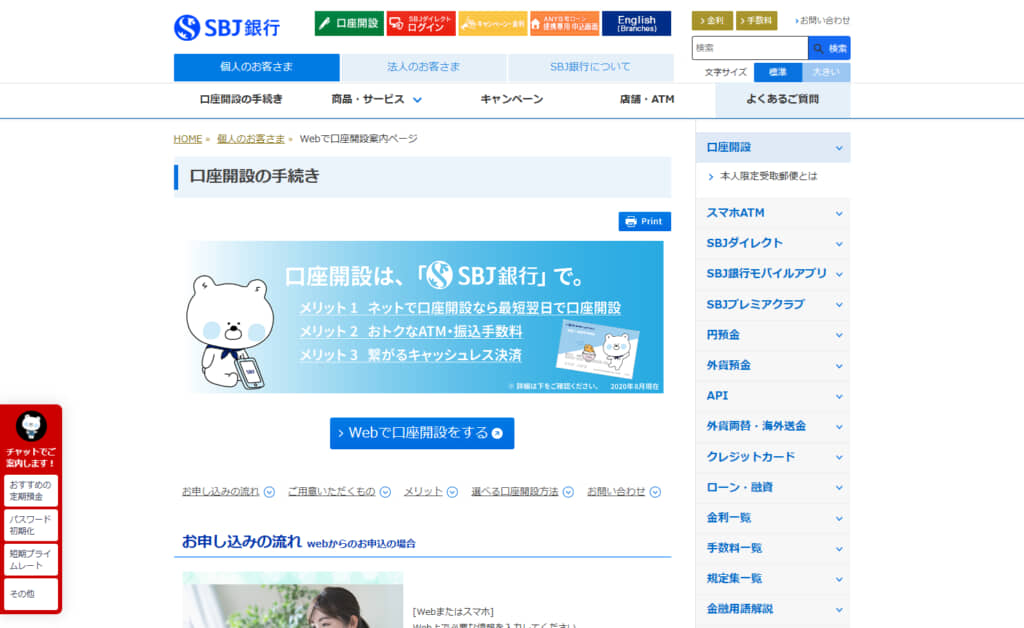Open the chat bear mascot icon

[x=32, y=427]
